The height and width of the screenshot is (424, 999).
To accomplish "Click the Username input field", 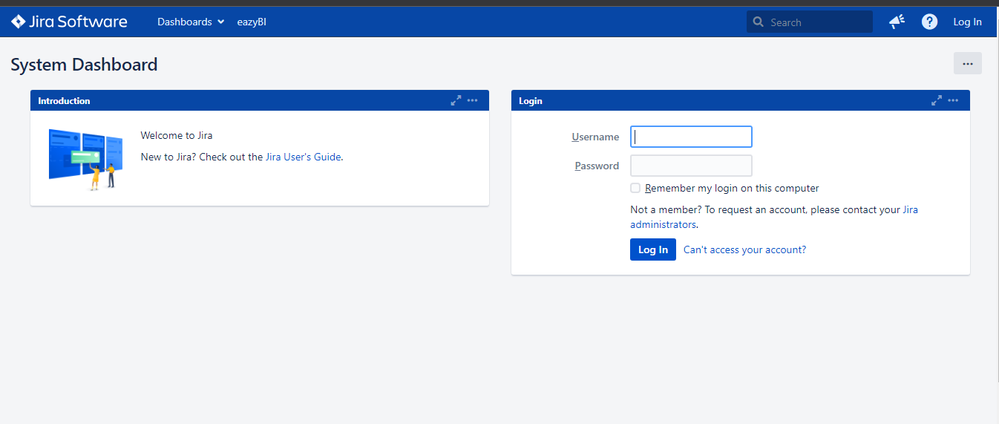I will [x=691, y=136].
